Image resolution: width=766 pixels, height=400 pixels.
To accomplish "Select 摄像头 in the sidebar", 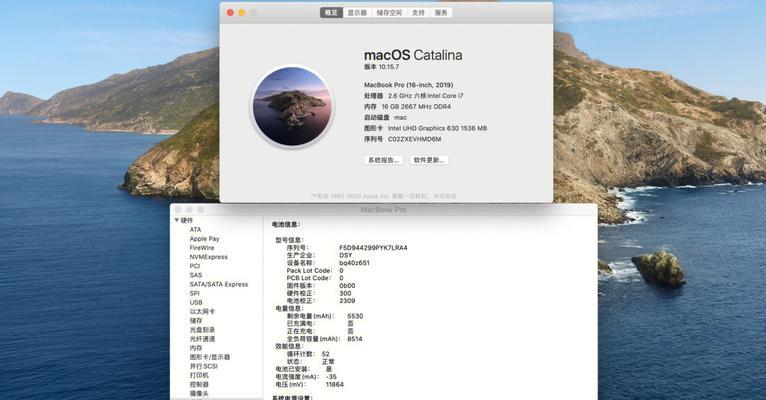I will point(199,394).
